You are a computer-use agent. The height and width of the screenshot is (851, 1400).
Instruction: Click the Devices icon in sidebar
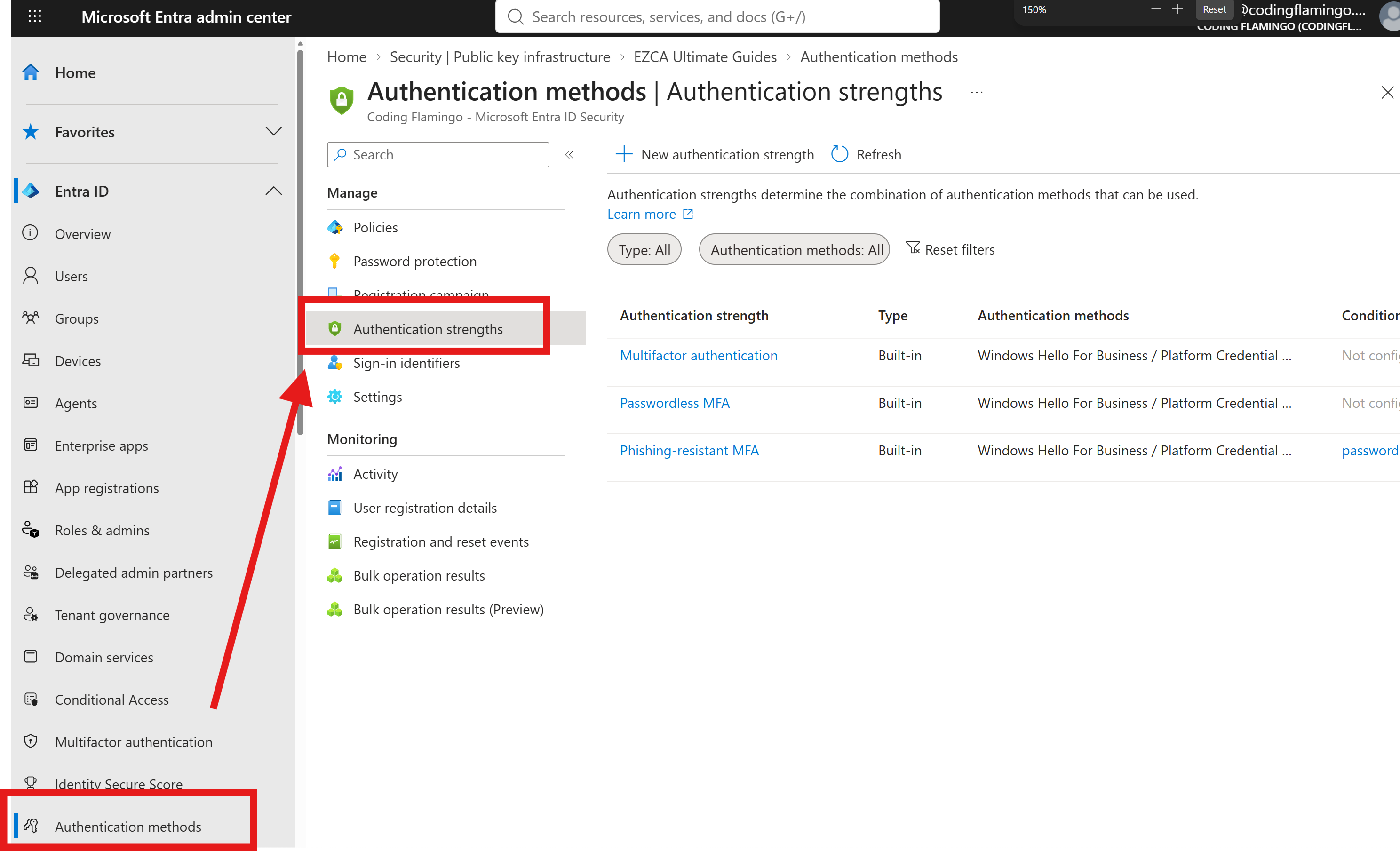coord(31,361)
